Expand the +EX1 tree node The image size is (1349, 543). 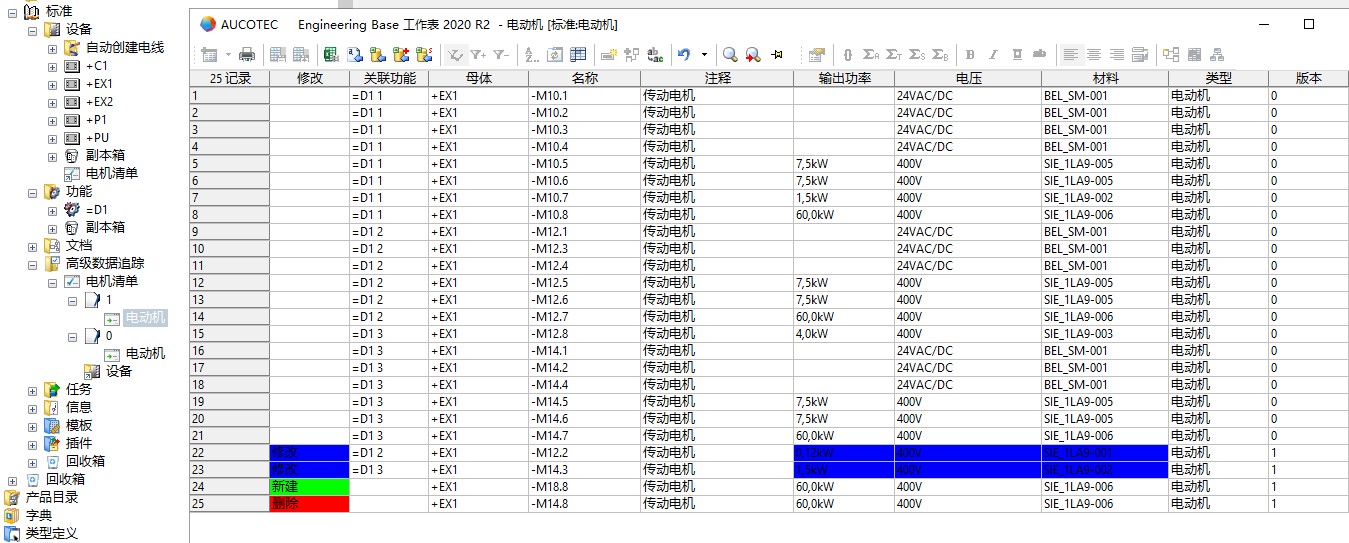pyautogui.click(x=52, y=84)
